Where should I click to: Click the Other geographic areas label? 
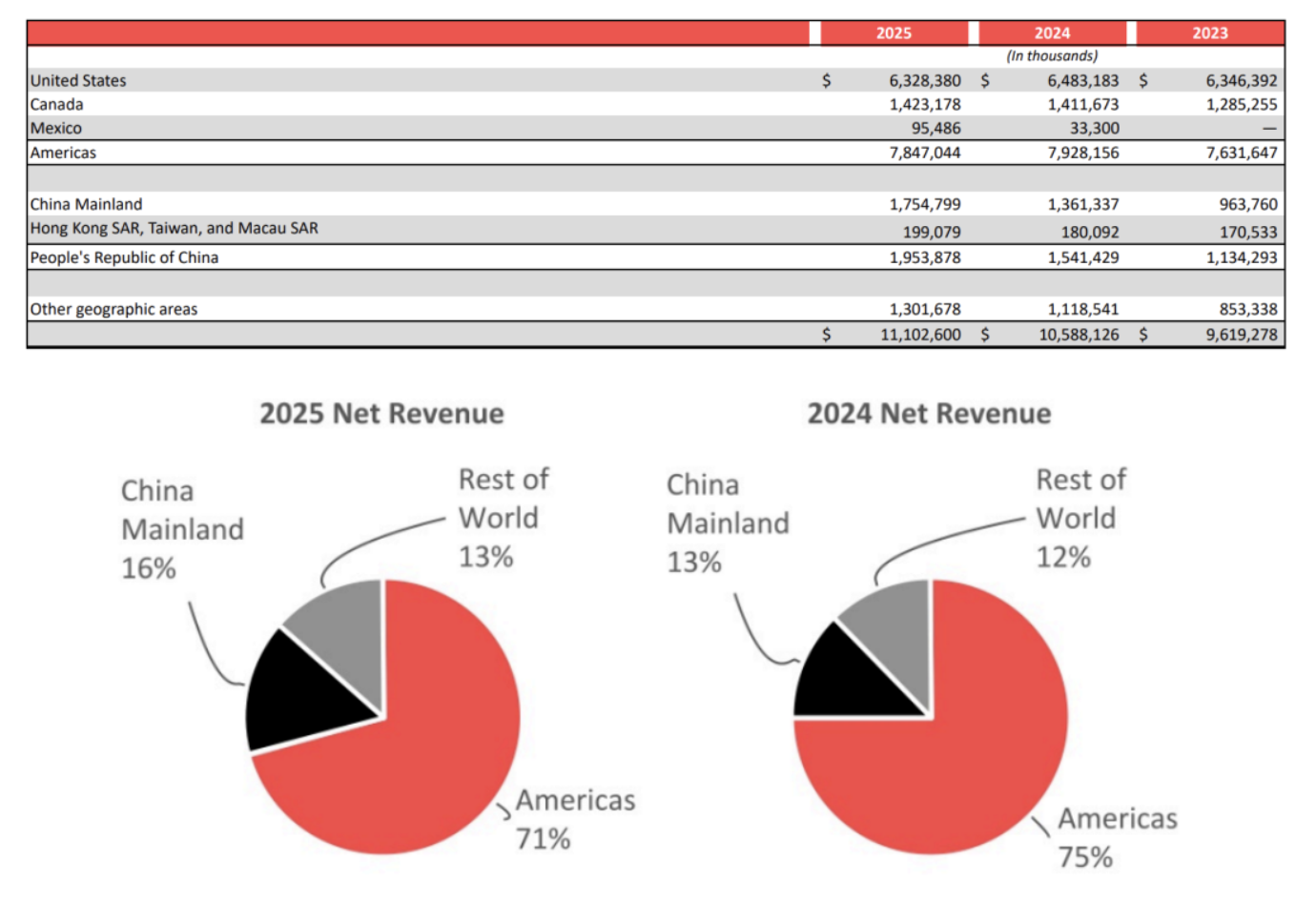click(x=113, y=309)
